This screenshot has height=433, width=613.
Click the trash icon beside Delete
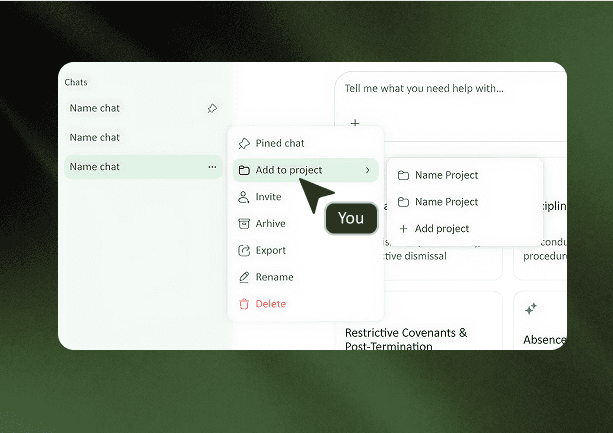click(244, 304)
